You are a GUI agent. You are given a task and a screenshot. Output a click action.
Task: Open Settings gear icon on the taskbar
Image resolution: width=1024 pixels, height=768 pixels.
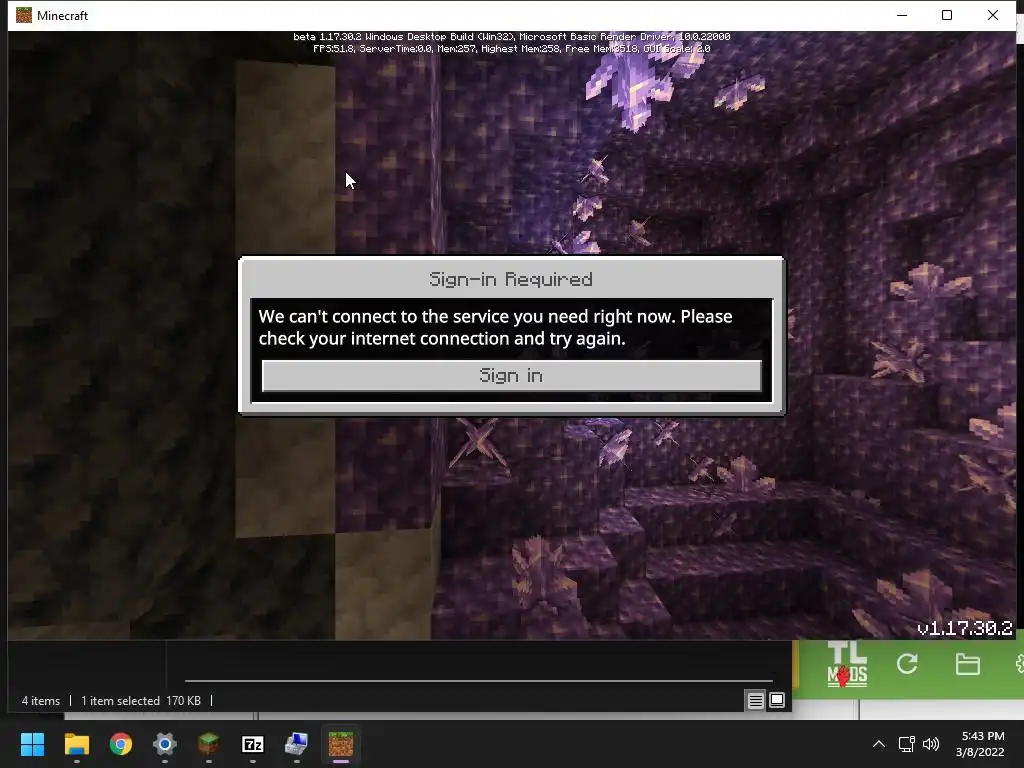(165, 744)
